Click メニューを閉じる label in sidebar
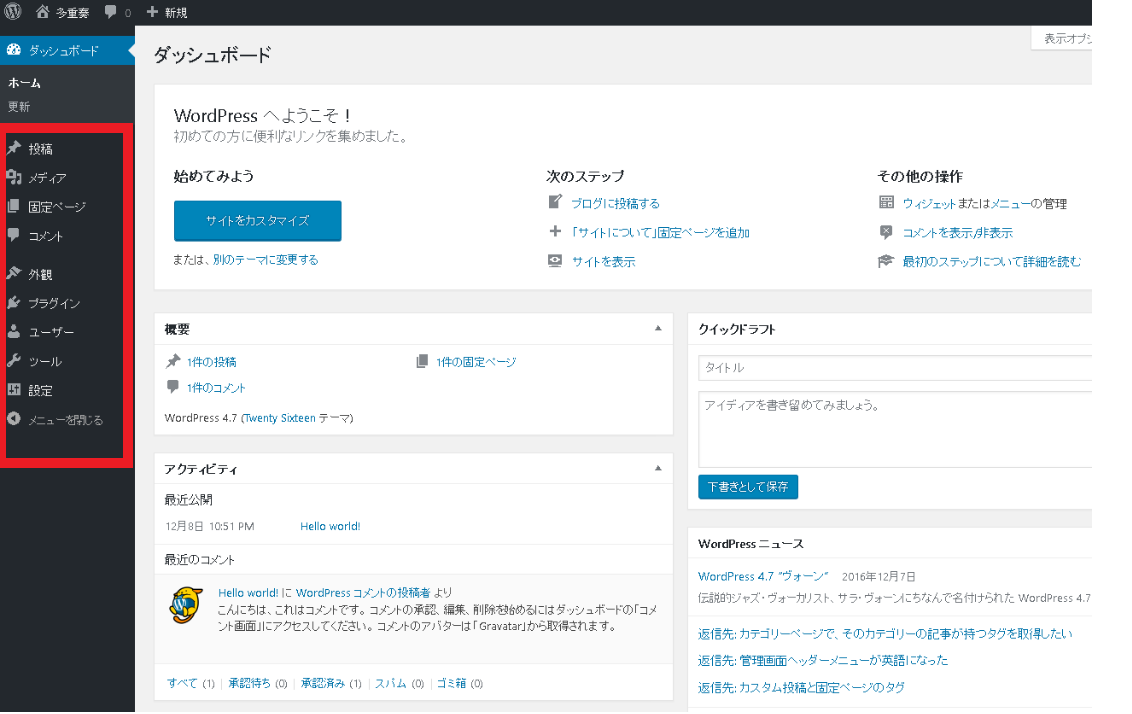The width and height of the screenshot is (1132, 714). point(66,419)
